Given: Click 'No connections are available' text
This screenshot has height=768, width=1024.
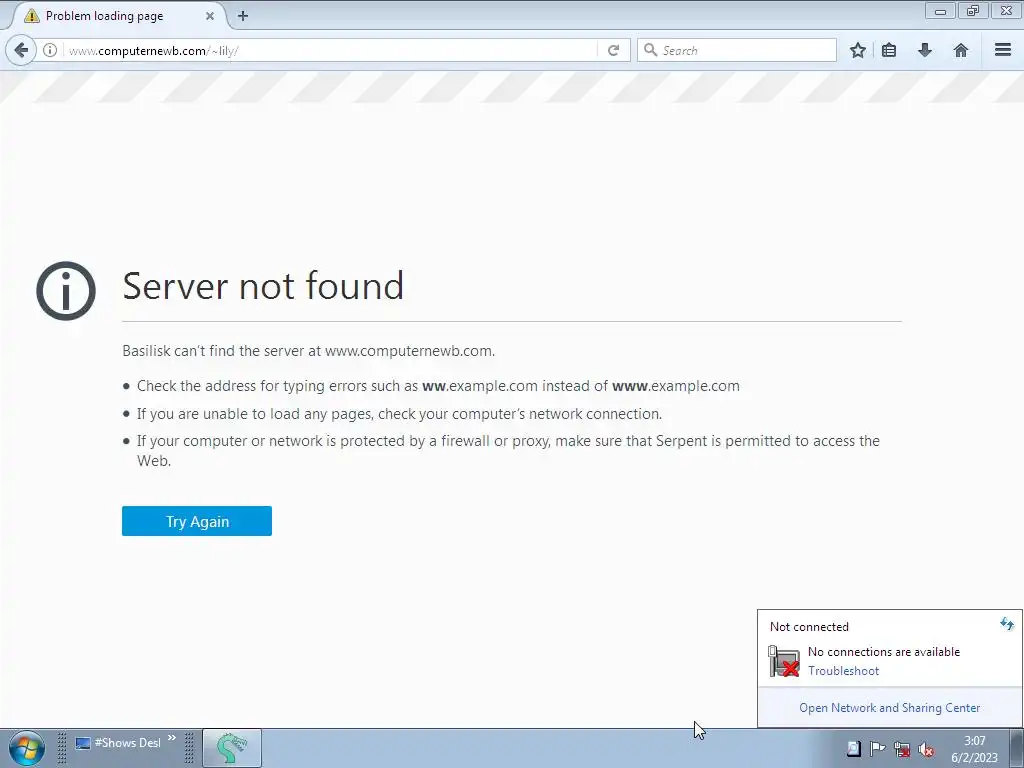Looking at the screenshot, I should coord(884,652).
